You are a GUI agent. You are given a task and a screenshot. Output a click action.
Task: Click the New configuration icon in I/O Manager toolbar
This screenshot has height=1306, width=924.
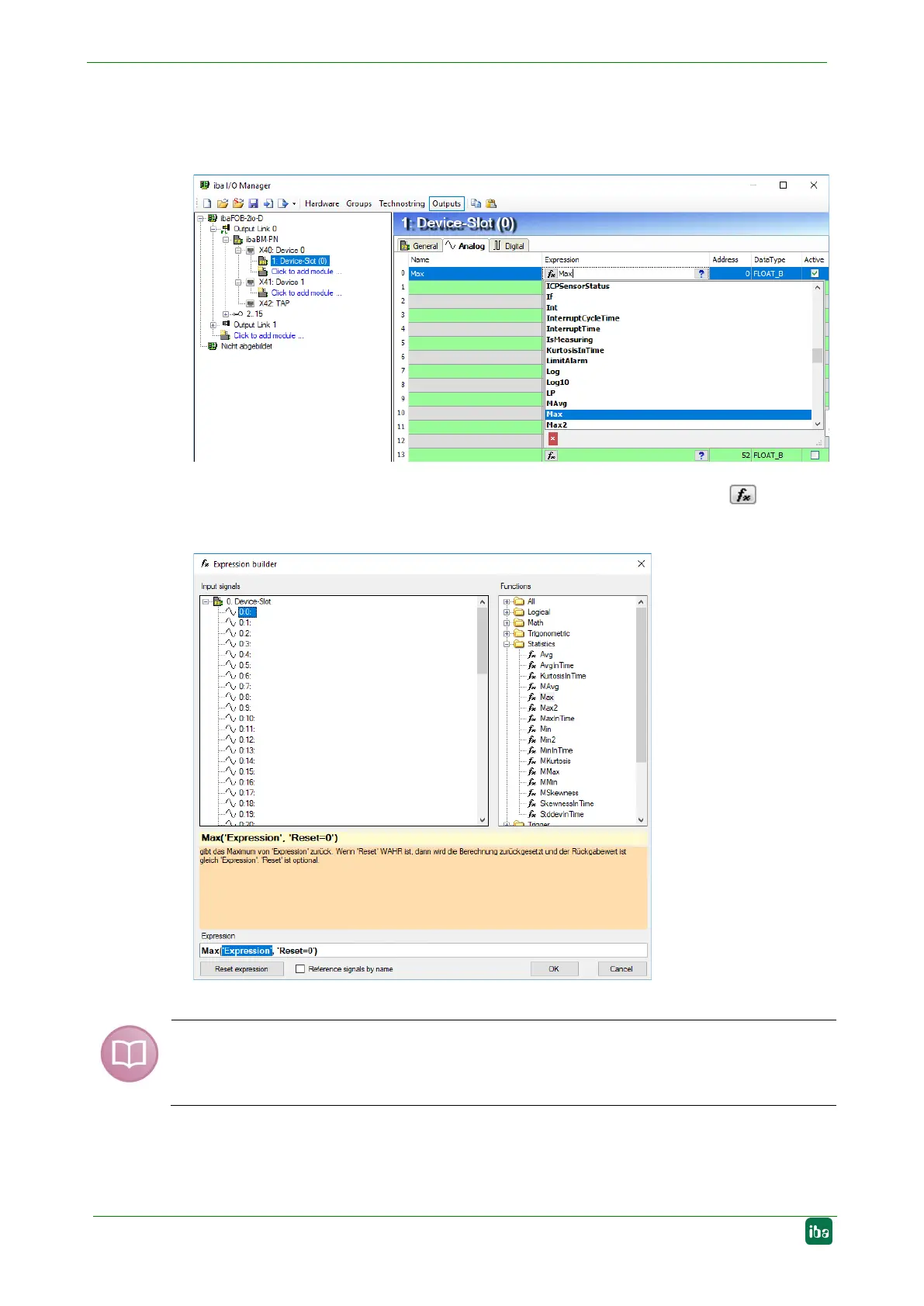point(207,203)
